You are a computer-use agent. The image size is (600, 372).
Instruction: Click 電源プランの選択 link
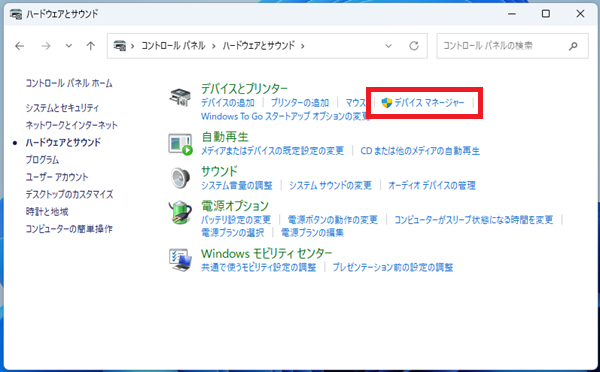tap(233, 232)
